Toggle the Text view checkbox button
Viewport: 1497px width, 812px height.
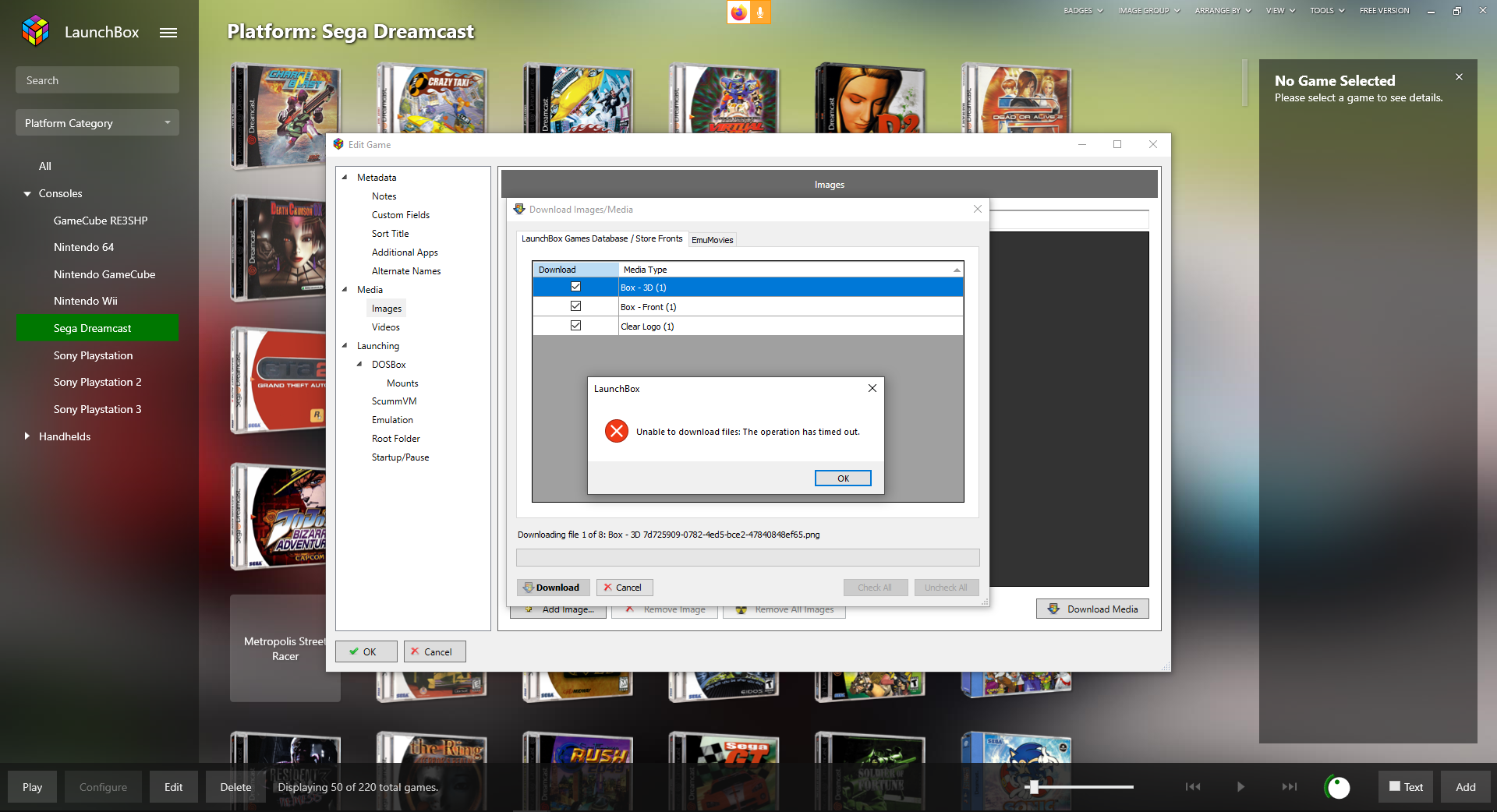point(1406,787)
